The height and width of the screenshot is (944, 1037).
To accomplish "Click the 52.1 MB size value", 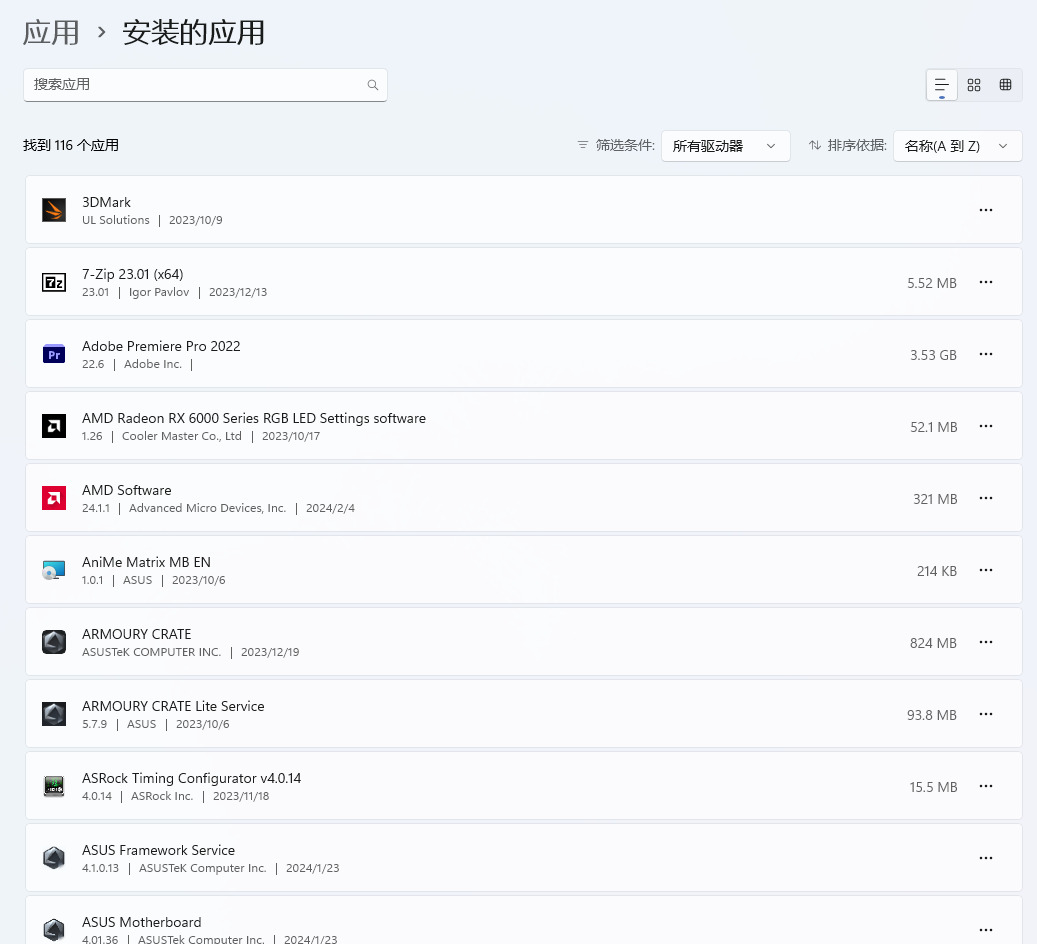I will pyautogui.click(x=934, y=427).
